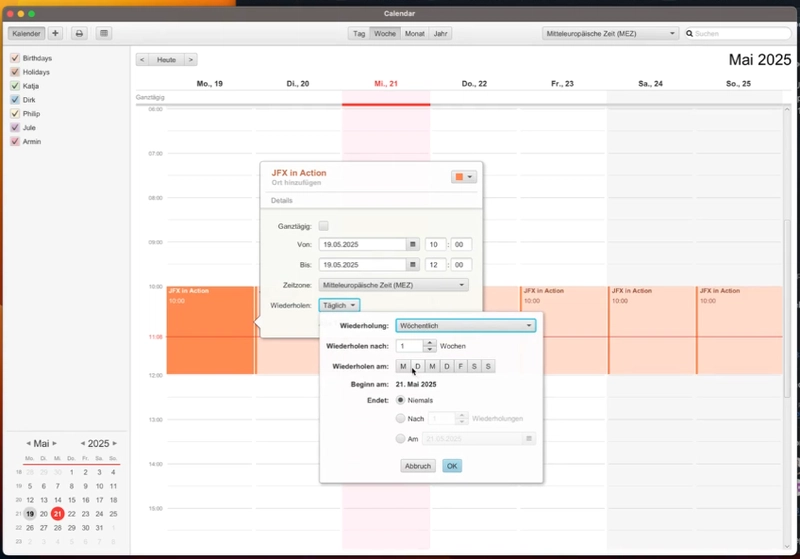This screenshot has width=800, height=559.
Task: Click the Von hour field showing 10
Action: pos(435,244)
